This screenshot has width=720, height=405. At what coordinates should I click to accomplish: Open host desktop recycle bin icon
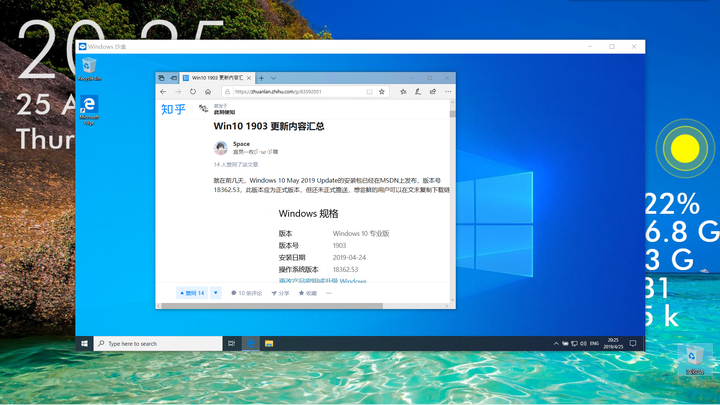(x=694, y=360)
